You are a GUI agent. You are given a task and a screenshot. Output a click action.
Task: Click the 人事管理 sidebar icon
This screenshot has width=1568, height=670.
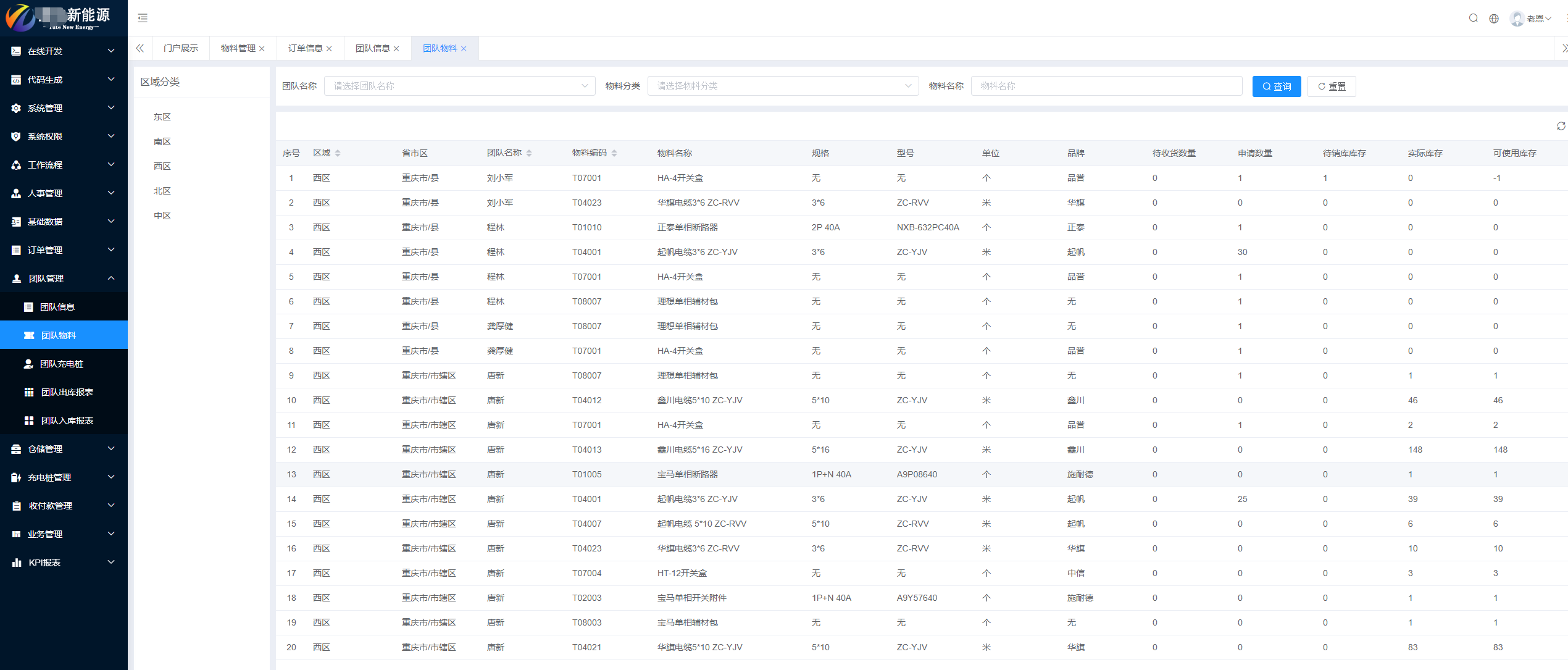click(16, 193)
